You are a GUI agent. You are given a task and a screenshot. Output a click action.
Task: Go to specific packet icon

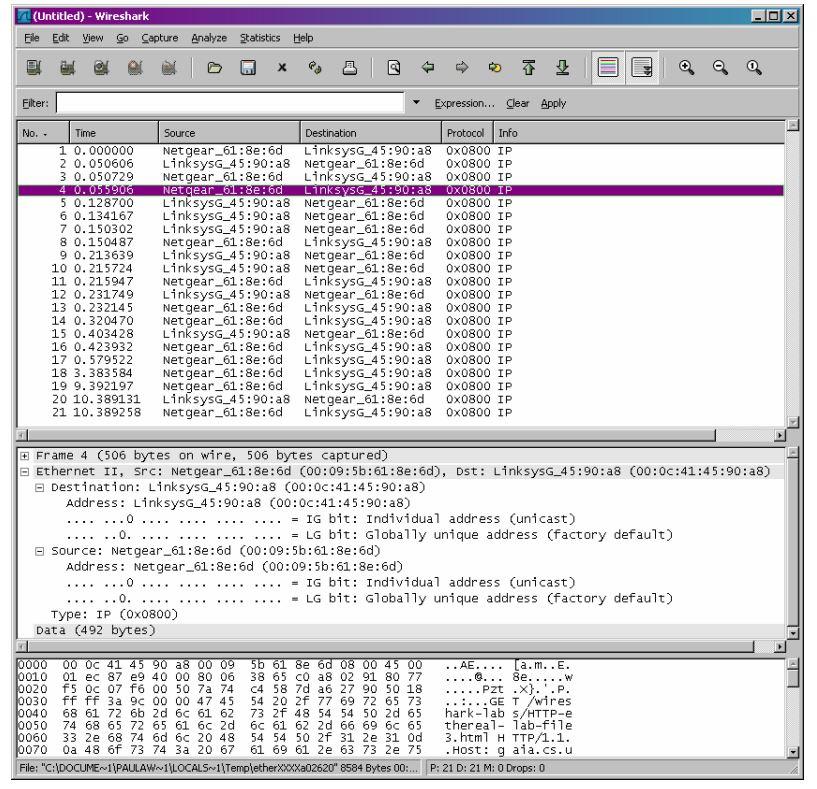(495, 68)
